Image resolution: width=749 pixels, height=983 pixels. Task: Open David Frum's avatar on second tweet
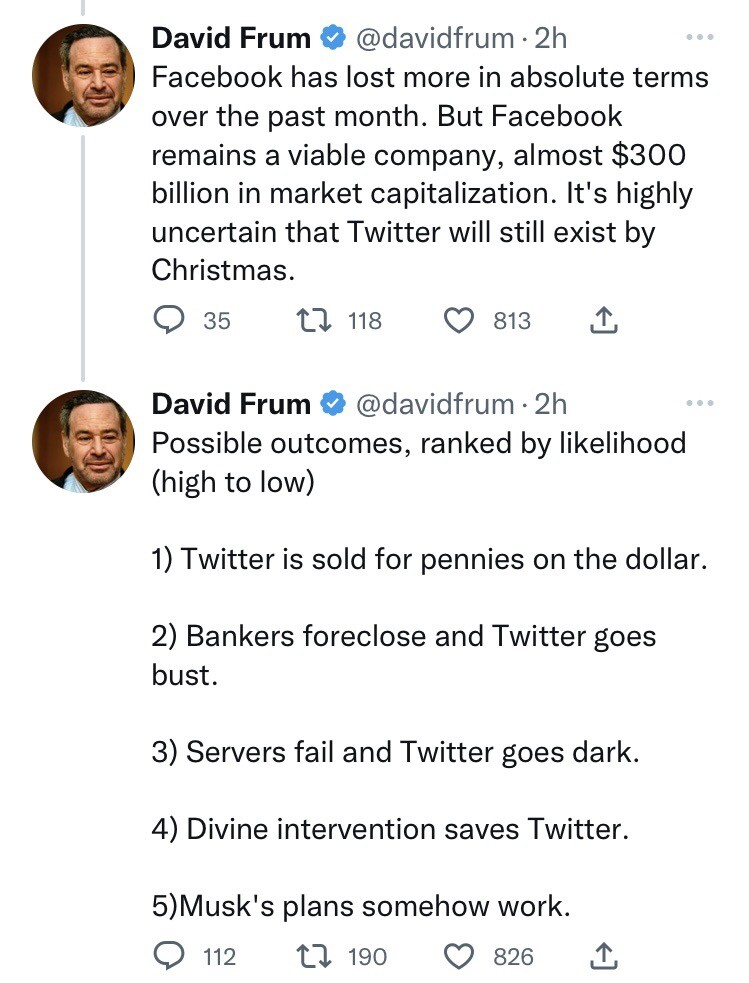(84, 441)
